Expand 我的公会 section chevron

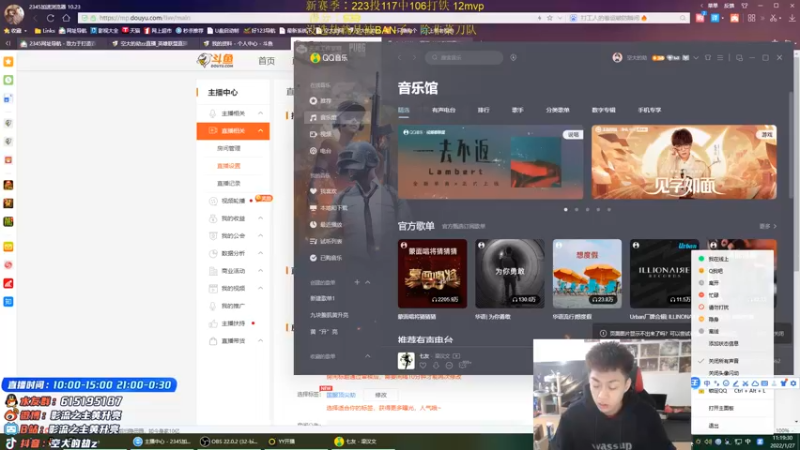[x=261, y=236]
